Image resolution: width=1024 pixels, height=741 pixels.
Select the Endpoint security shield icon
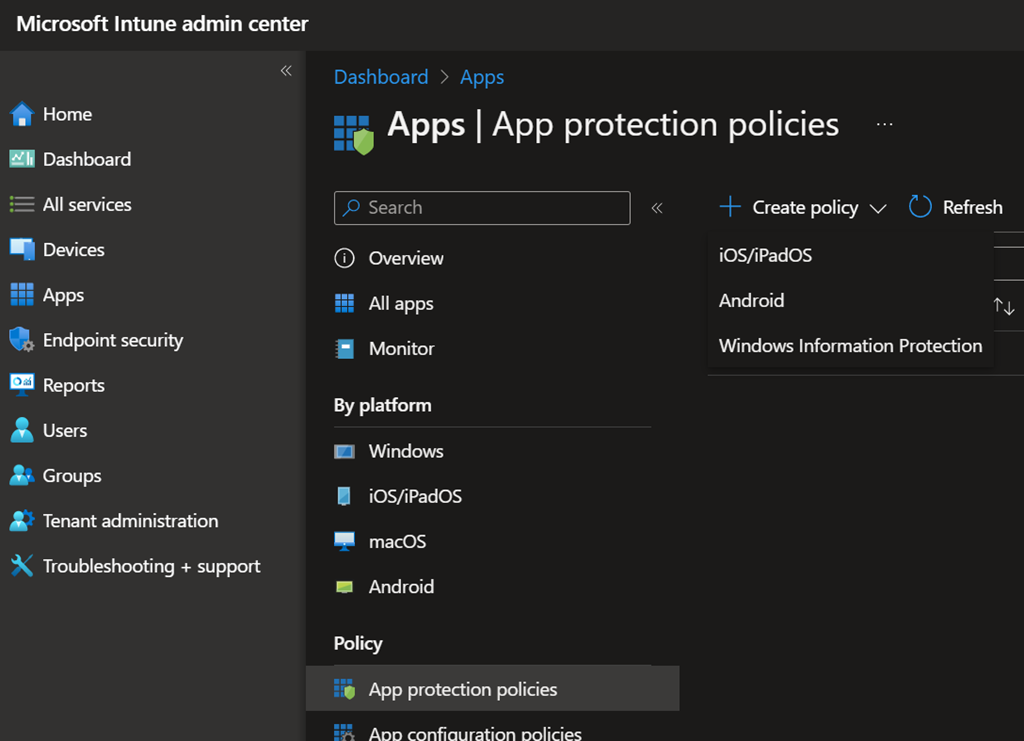pos(22,340)
